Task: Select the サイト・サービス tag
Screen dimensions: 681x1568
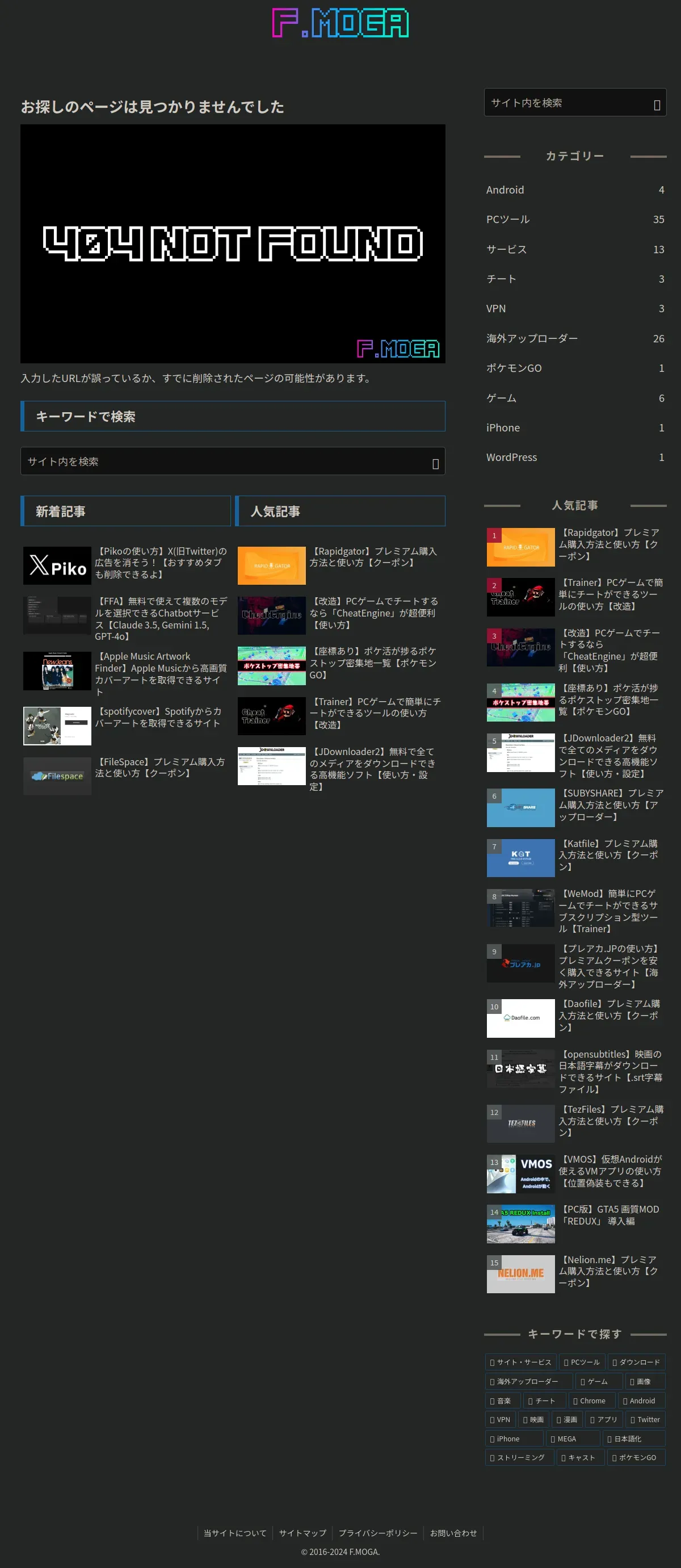Action: coord(520,1362)
